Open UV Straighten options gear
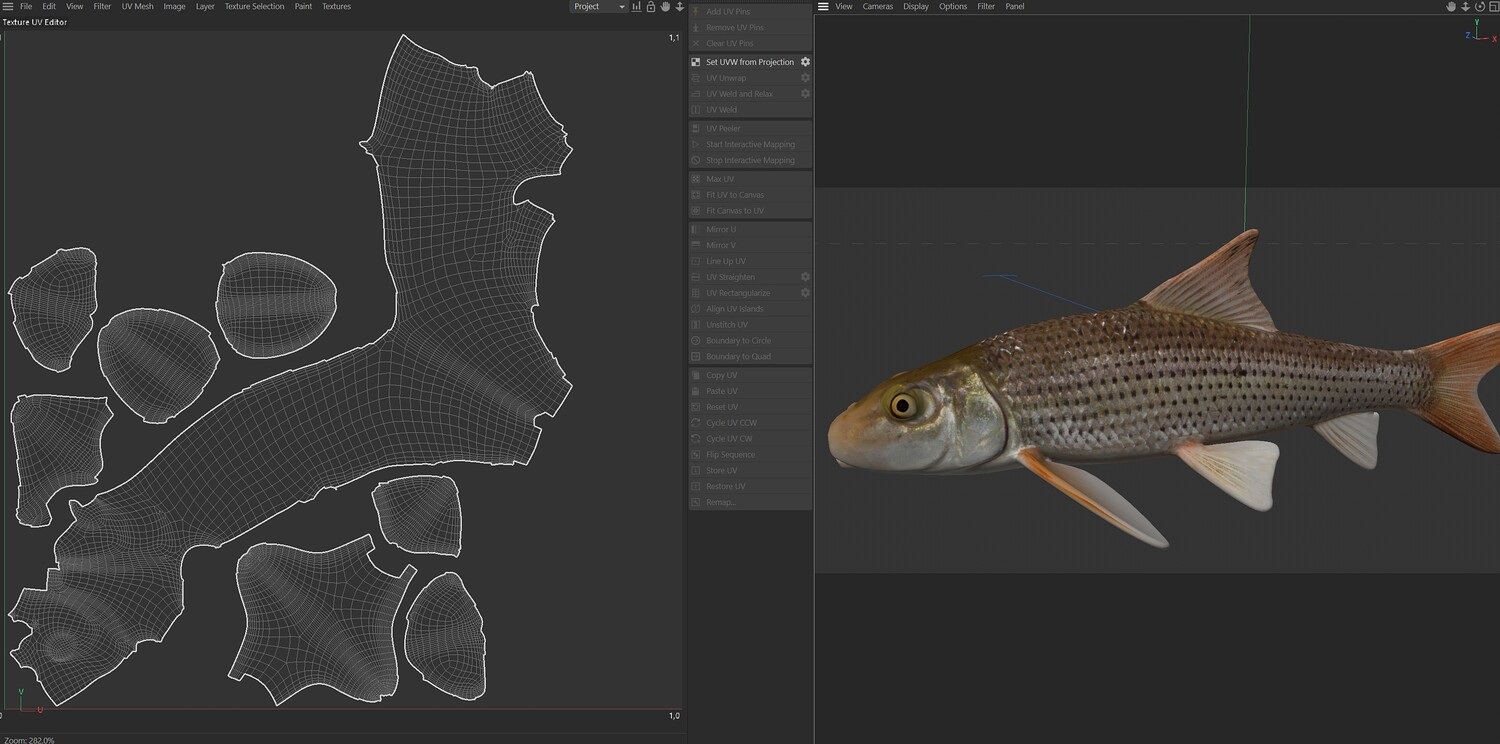 [x=805, y=277]
